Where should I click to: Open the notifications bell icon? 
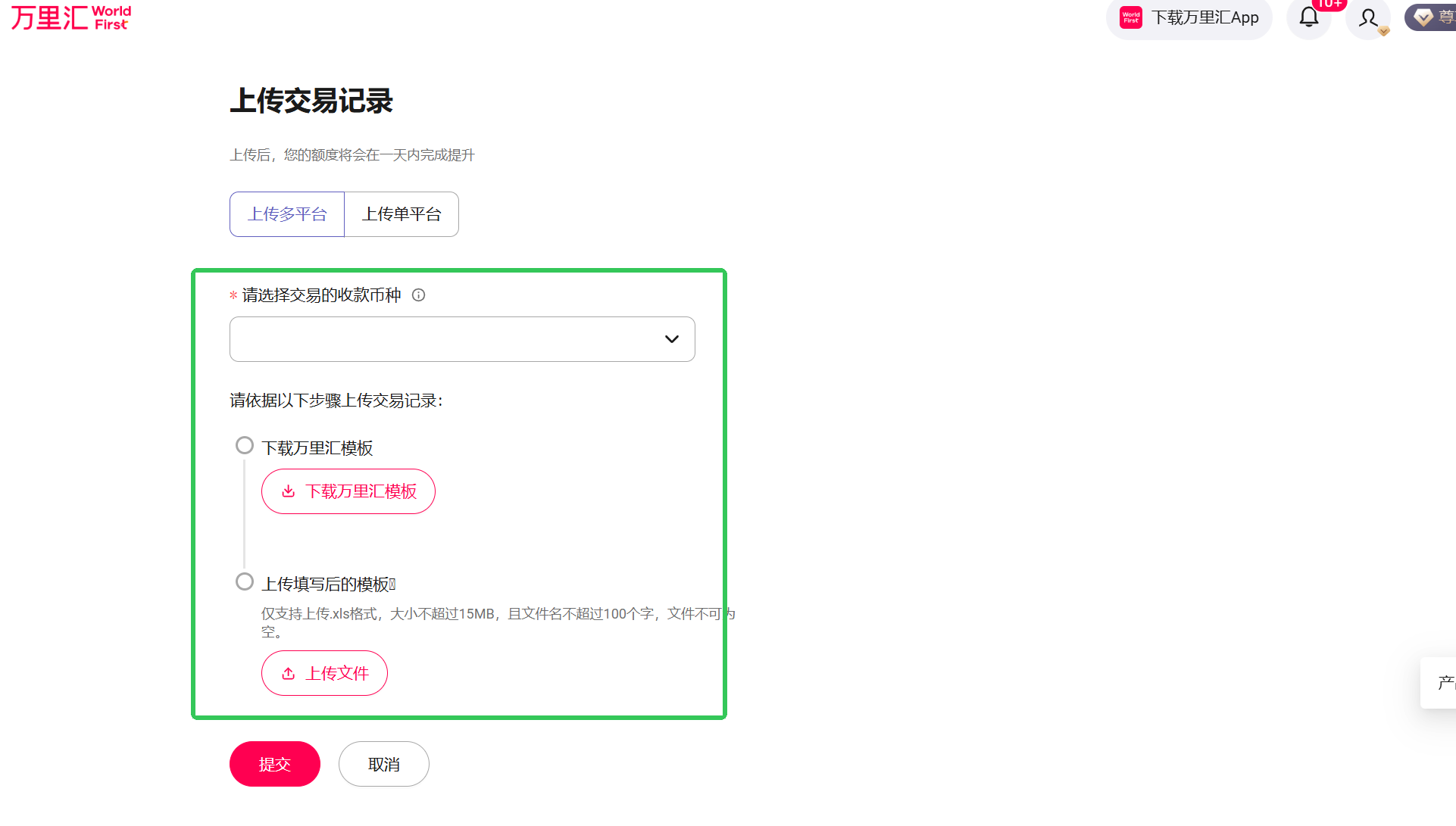click(x=1308, y=17)
